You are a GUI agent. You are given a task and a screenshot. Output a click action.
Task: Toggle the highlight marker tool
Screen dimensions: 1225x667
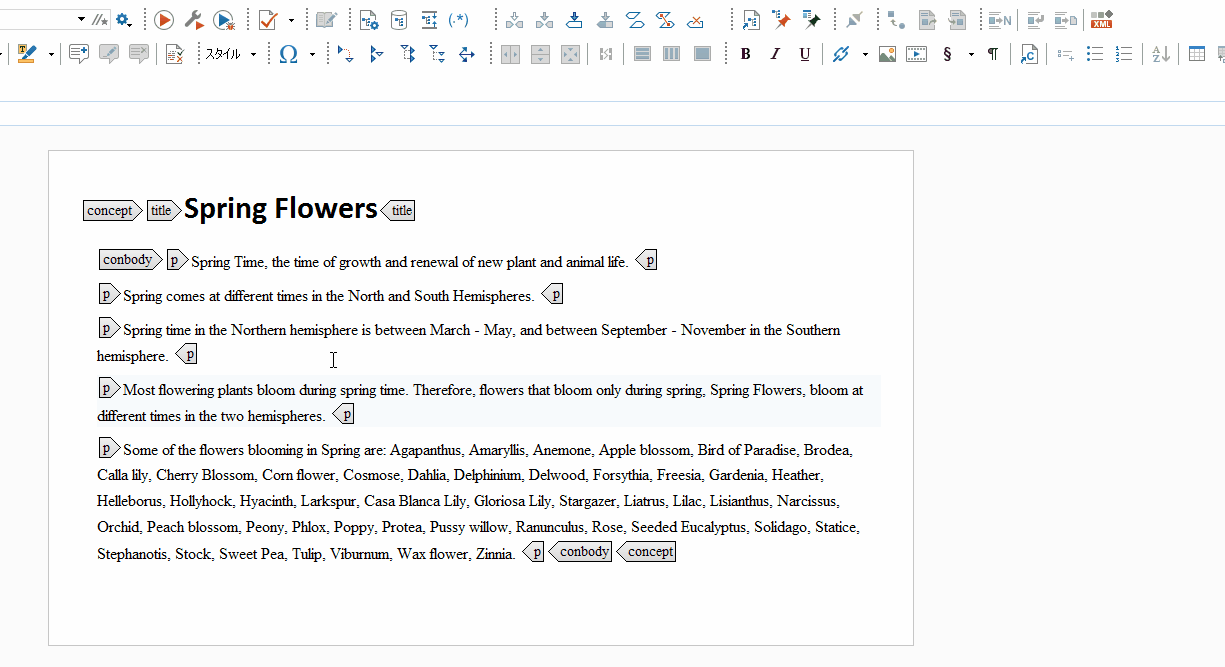(27, 54)
